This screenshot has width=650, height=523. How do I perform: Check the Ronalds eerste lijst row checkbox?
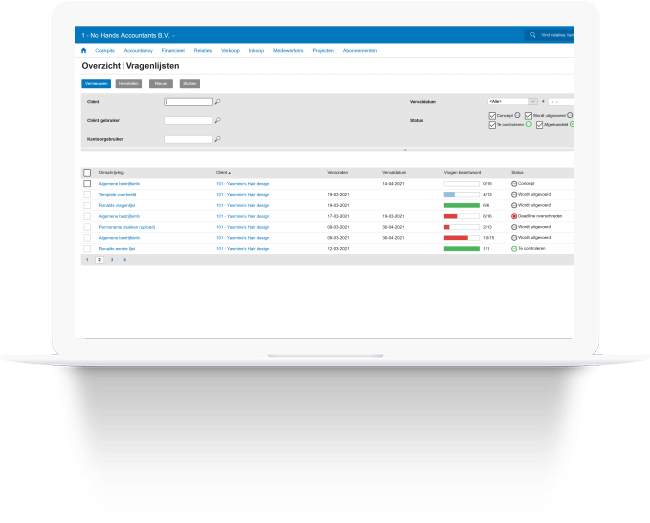click(x=87, y=249)
